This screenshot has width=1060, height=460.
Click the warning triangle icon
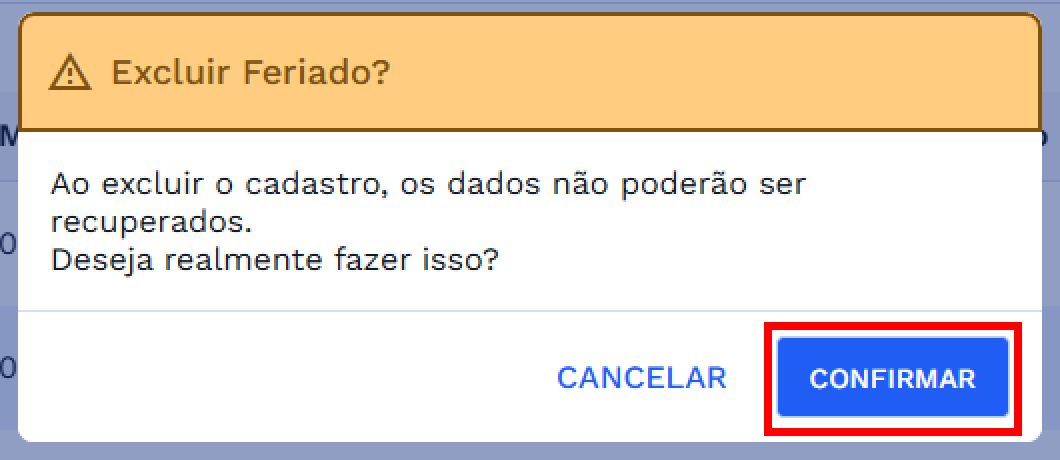pyautogui.click(x=70, y=73)
